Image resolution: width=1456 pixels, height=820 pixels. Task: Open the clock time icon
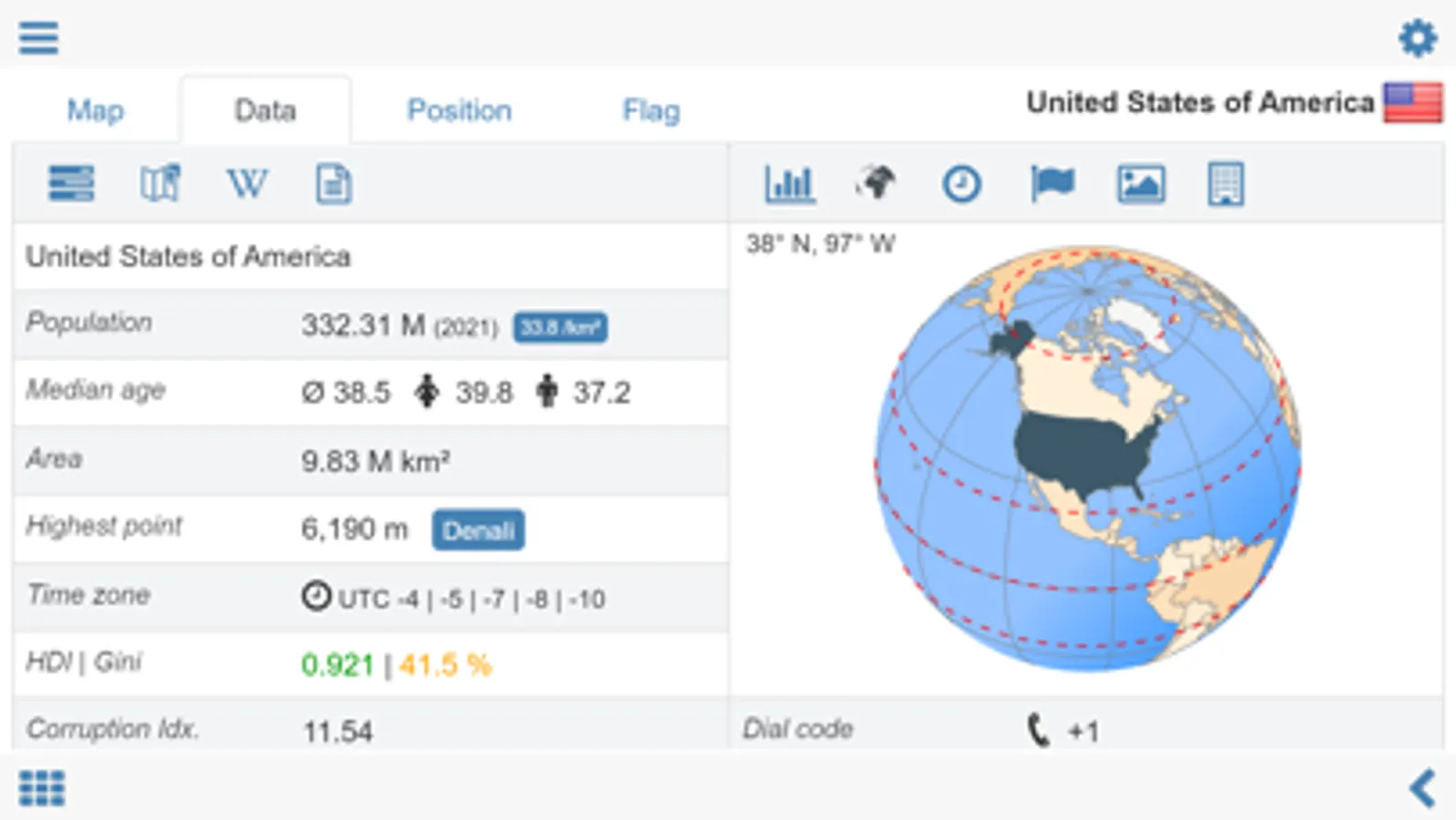point(962,184)
